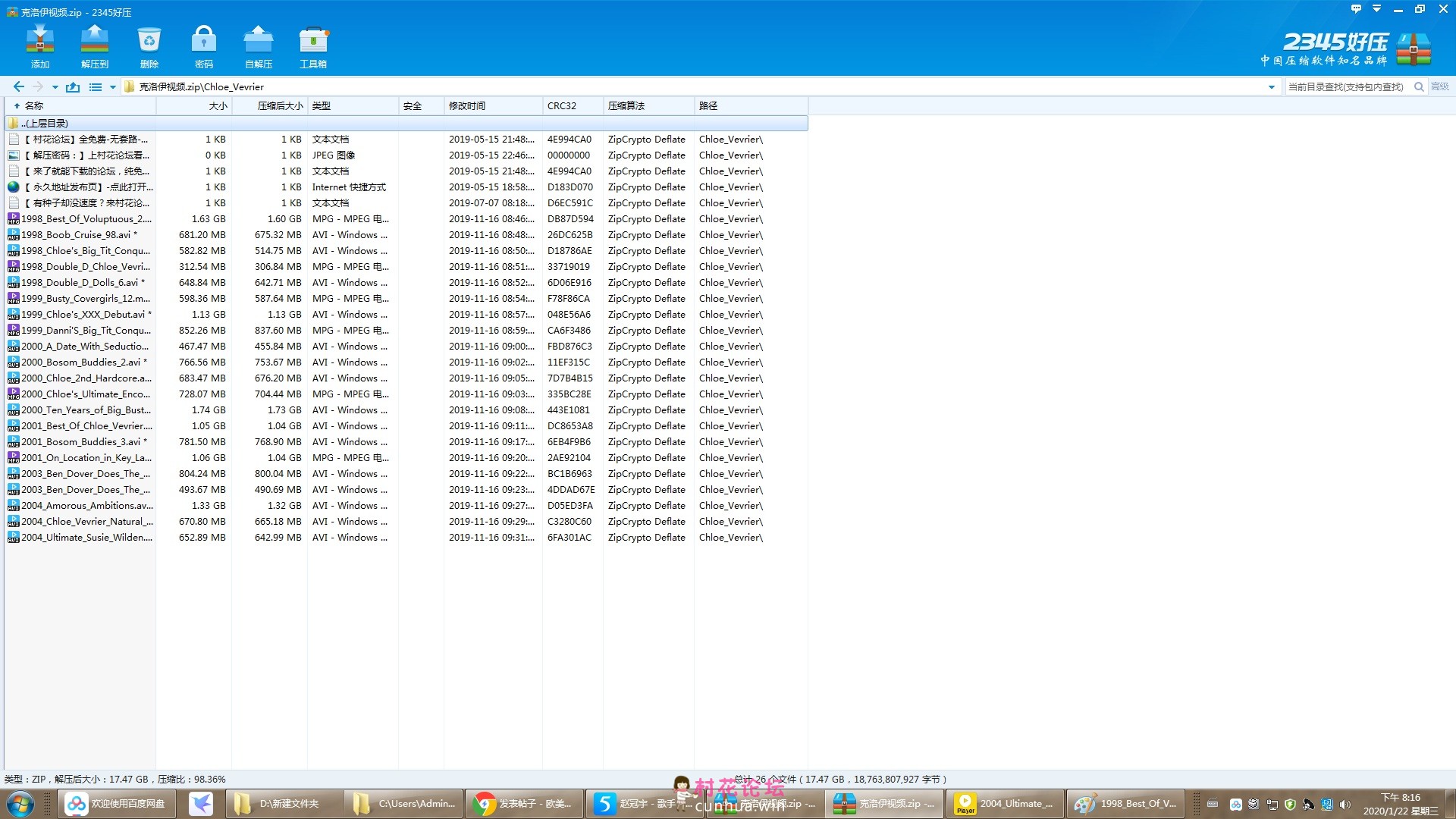Open the title bar main menu arrow

pos(1377,9)
